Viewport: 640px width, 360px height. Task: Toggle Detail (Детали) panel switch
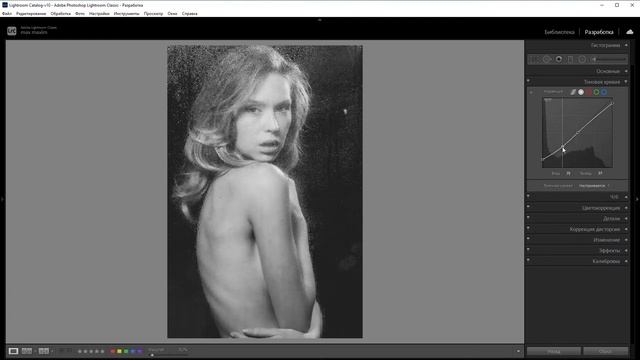coord(528,218)
